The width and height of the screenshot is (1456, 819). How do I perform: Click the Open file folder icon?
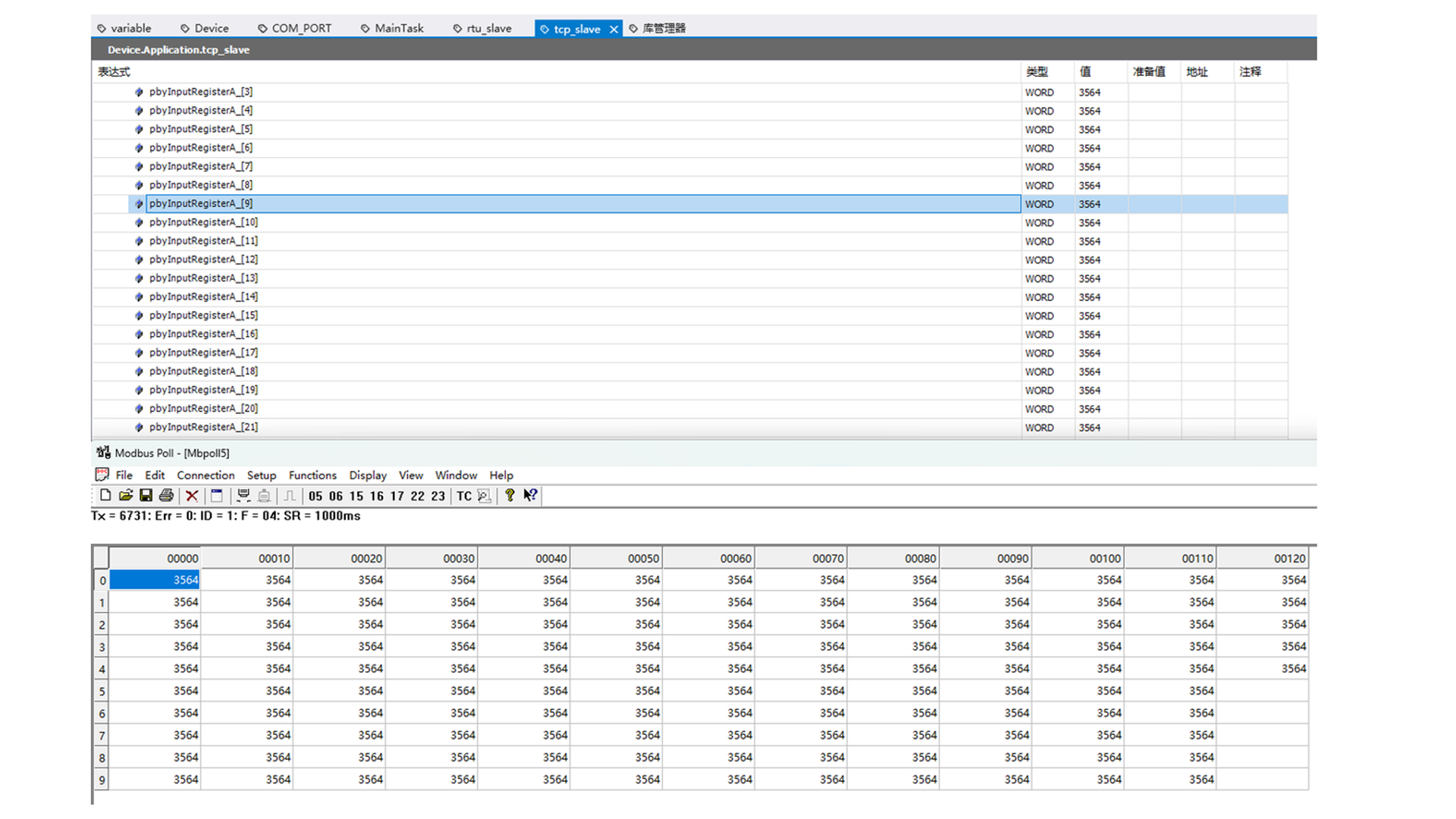(x=126, y=495)
